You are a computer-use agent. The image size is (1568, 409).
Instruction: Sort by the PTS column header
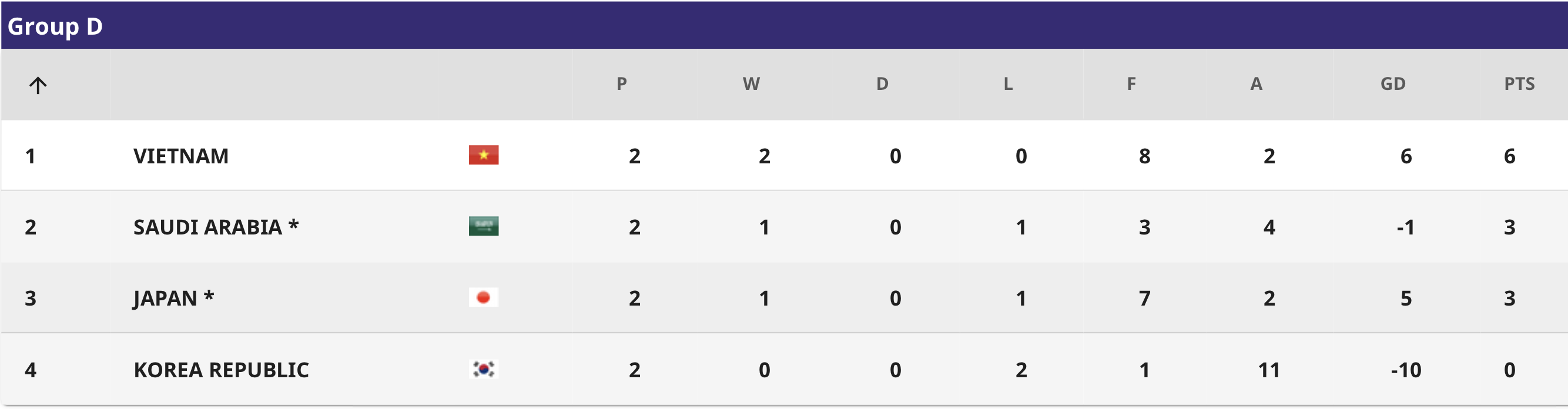click(x=1519, y=84)
